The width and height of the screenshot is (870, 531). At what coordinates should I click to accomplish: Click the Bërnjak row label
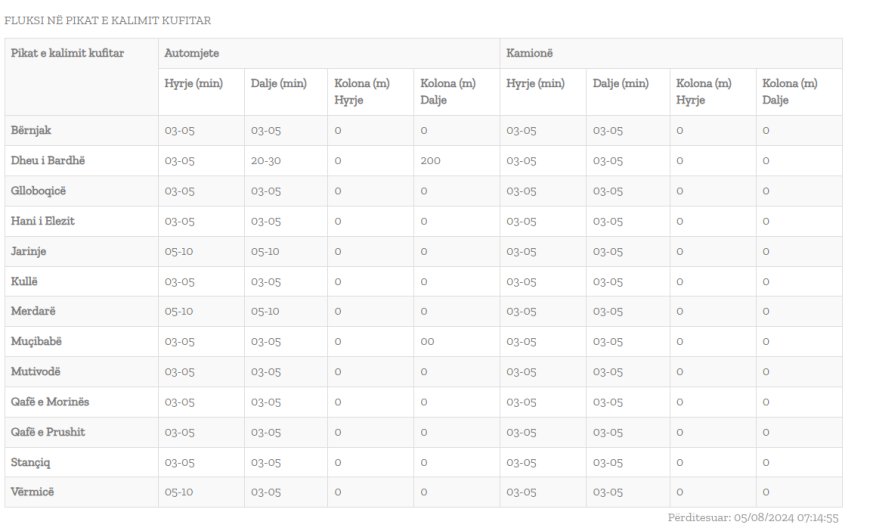(x=31, y=130)
